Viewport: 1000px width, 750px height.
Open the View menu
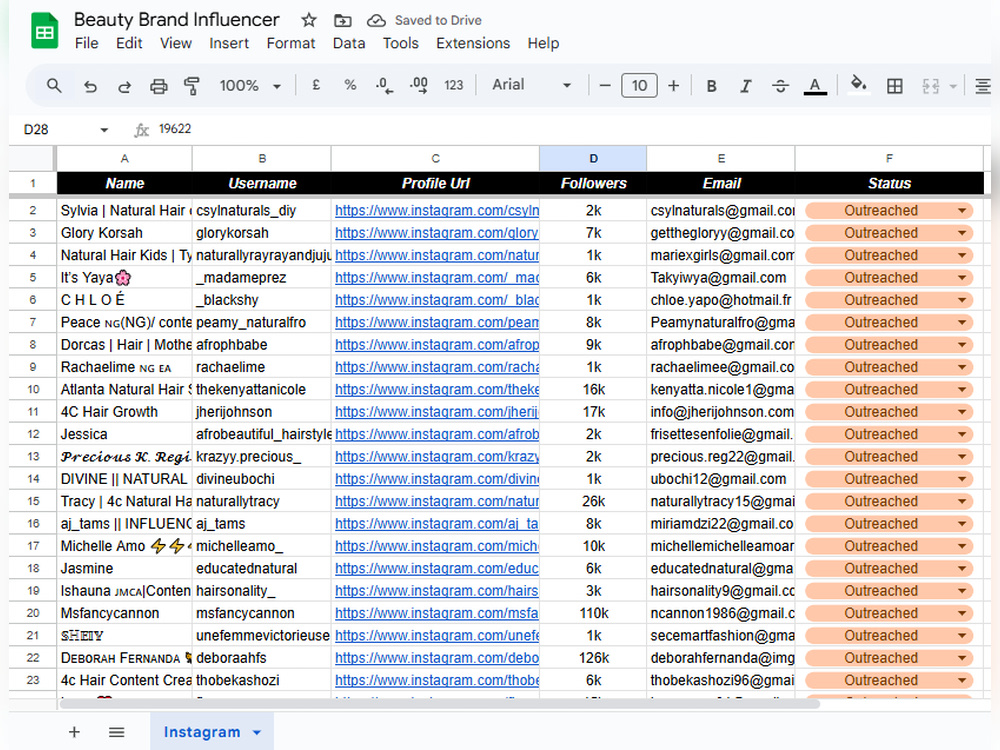pyautogui.click(x=175, y=43)
